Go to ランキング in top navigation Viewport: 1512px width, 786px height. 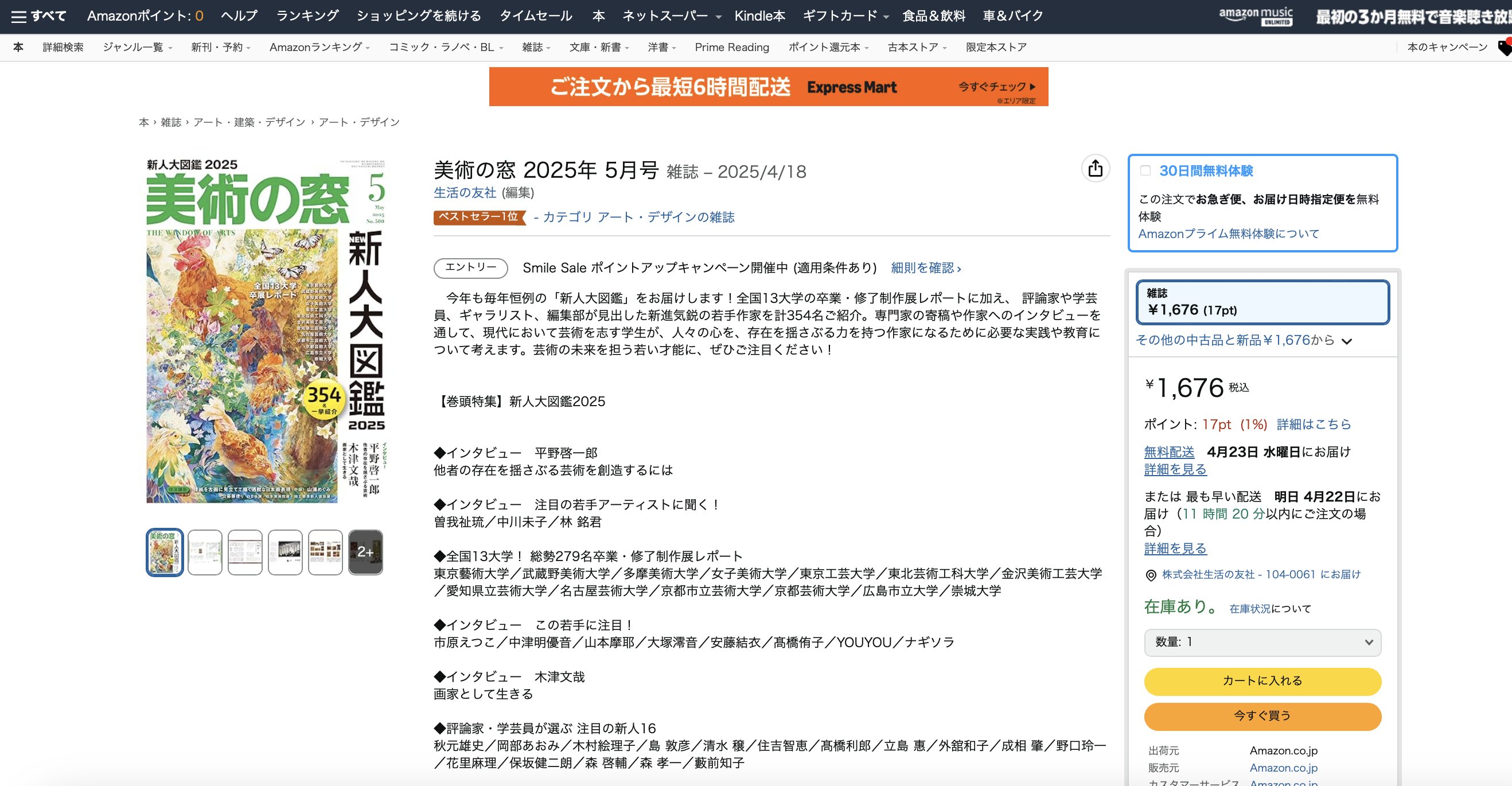coord(307,16)
